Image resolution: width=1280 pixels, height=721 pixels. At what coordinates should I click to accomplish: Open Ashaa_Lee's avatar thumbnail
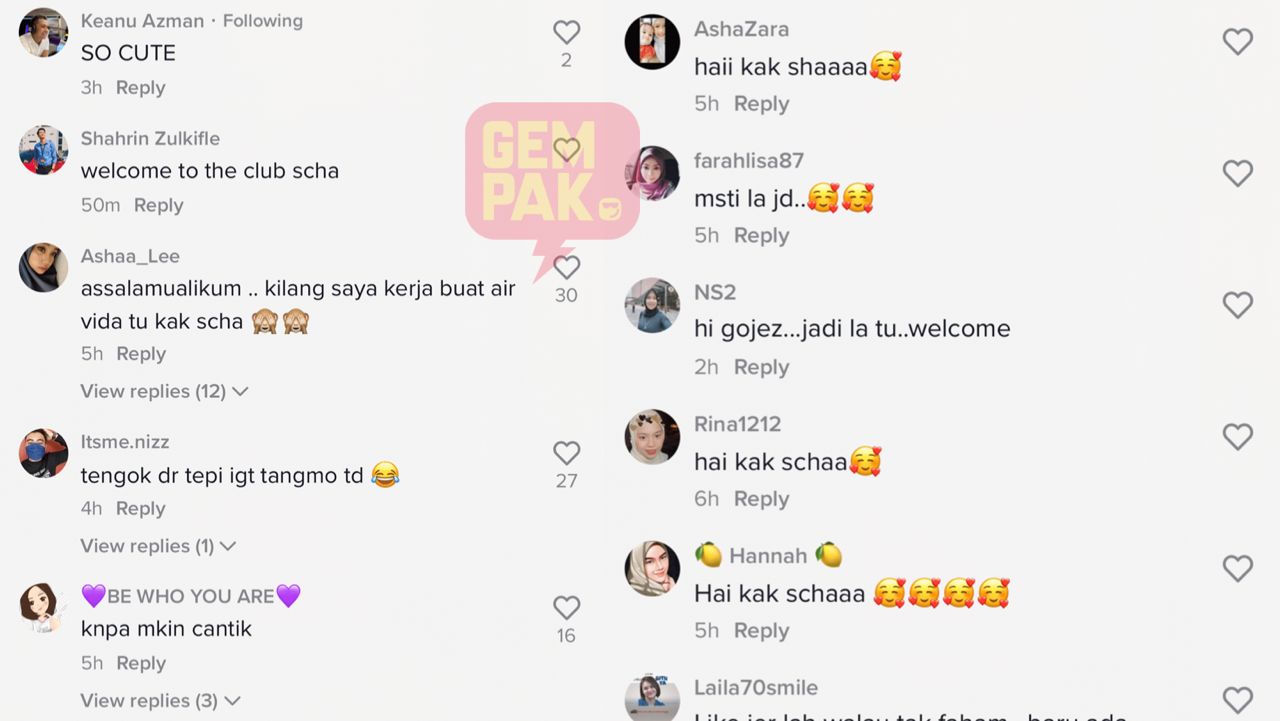pos(43,268)
